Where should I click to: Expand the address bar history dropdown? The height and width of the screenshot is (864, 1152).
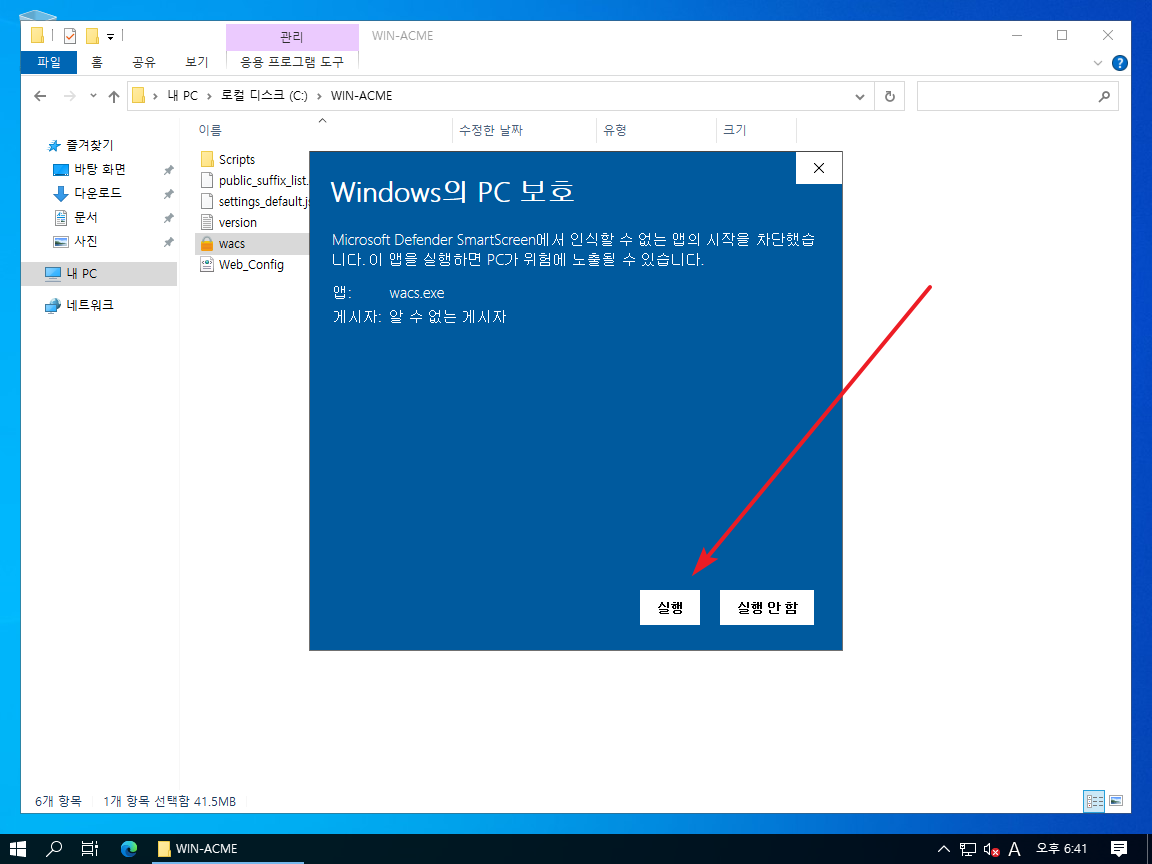[x=860, y=96]
